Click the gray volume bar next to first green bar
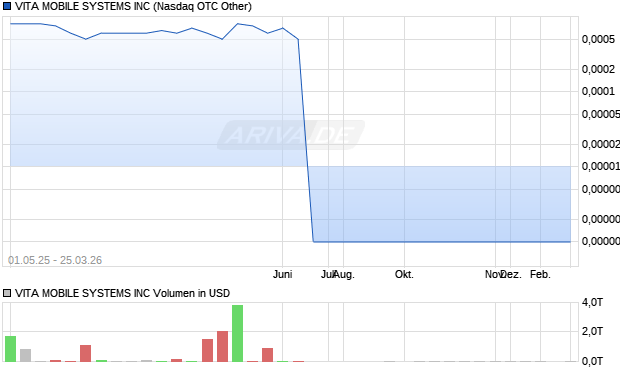 [25, 355]
